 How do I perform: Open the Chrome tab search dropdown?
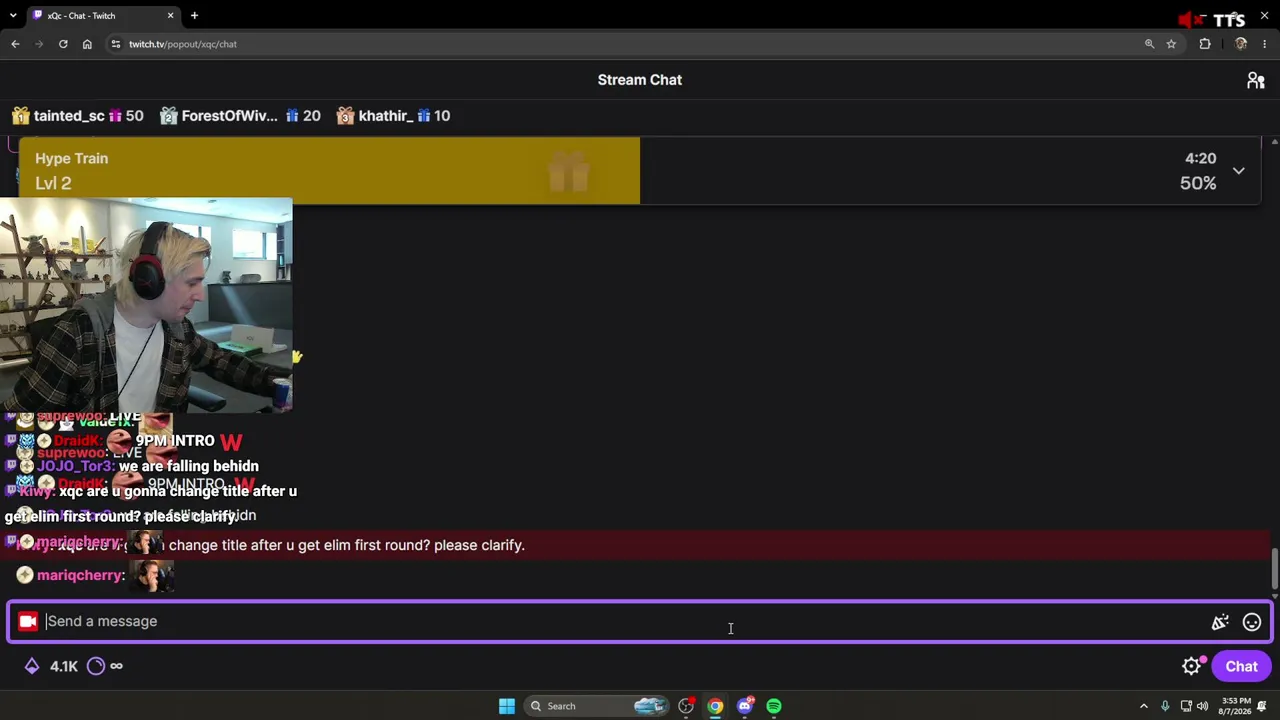click(x=14, y=16)
